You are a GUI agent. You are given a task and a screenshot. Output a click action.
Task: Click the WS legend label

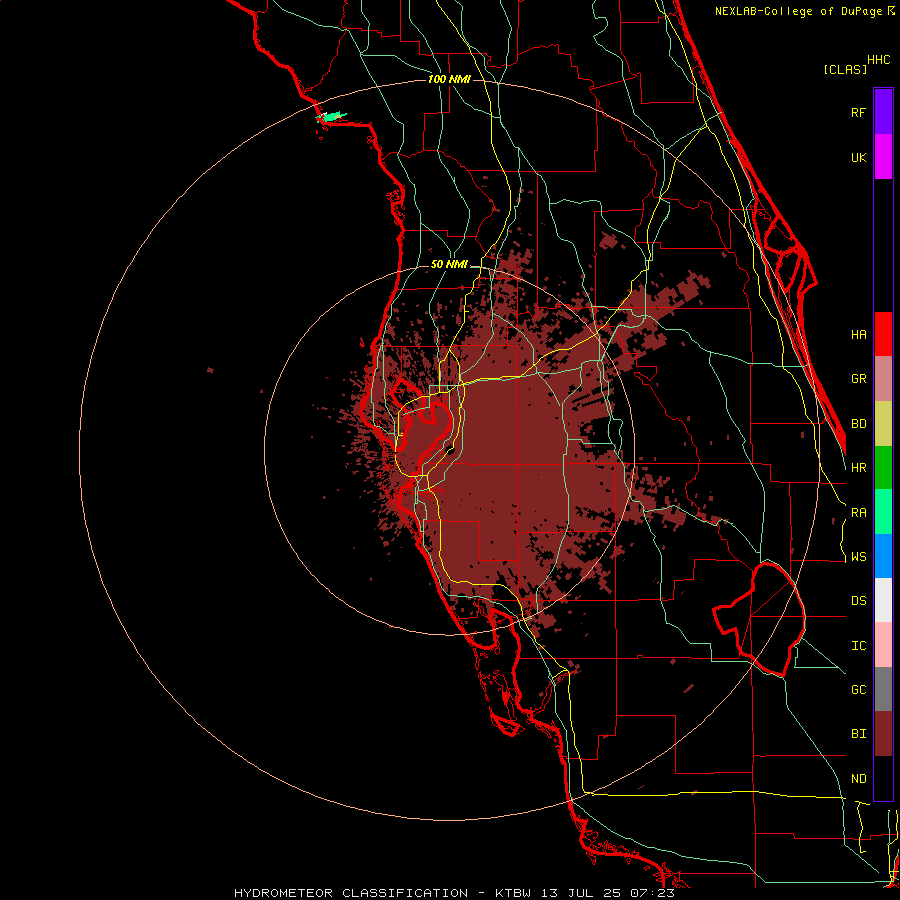[x=858, y=557]
